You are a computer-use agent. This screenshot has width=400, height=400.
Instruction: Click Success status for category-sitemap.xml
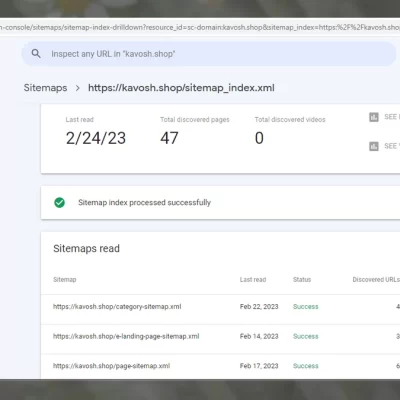tap(306, 306)
